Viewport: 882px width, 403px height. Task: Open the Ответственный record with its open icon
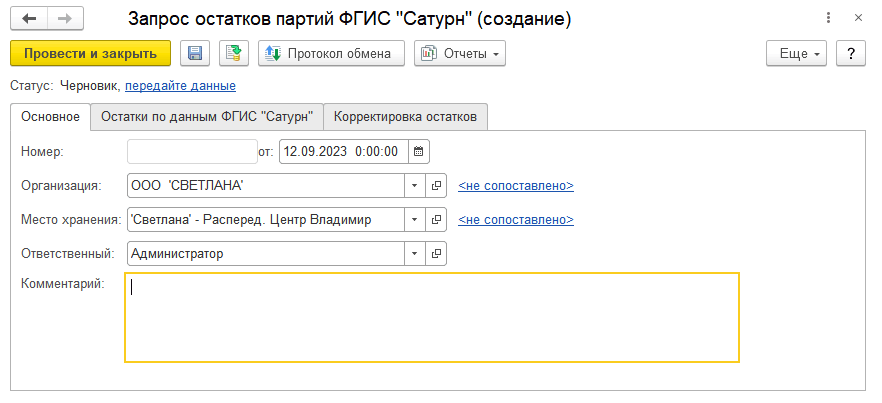(437, 254)
